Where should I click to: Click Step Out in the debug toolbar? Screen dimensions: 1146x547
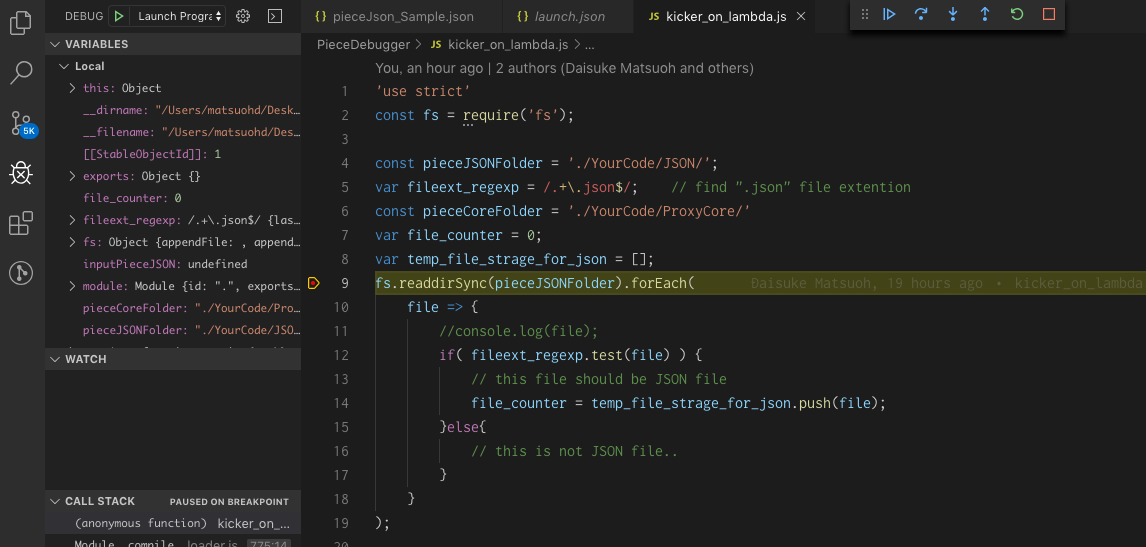tap(984, 14)
